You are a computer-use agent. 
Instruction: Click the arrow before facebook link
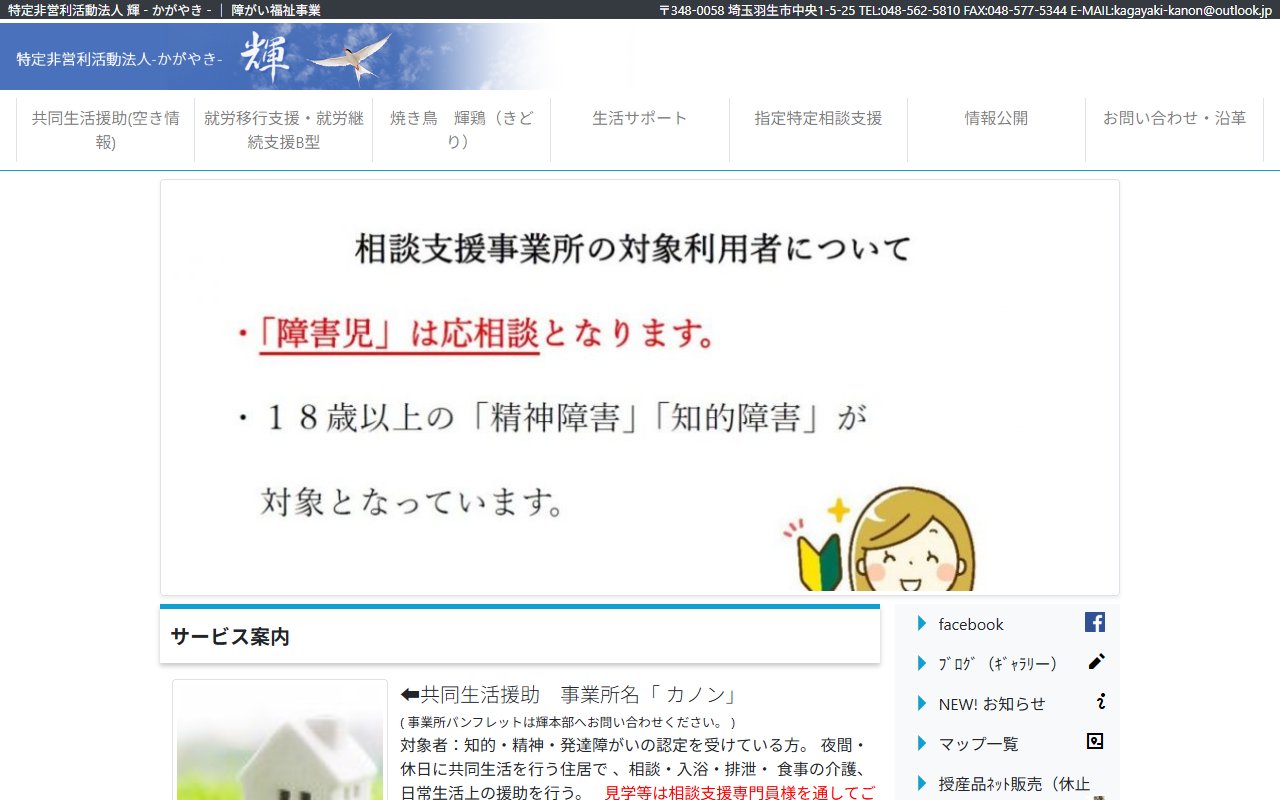pyautogui.click(x=922, y=624)
